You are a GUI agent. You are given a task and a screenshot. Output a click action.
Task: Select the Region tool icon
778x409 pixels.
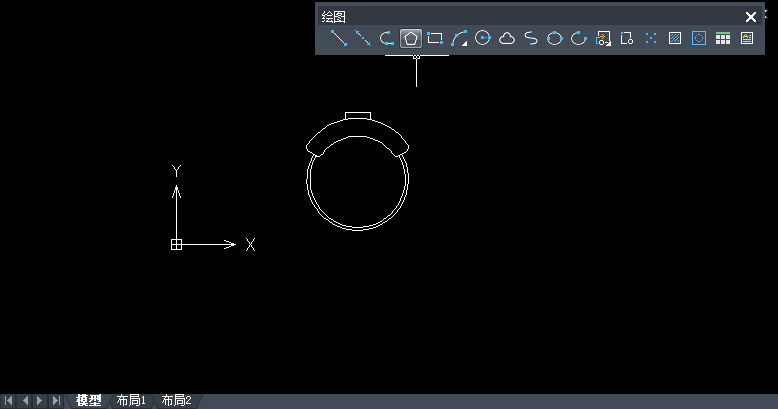coord(699,39)
